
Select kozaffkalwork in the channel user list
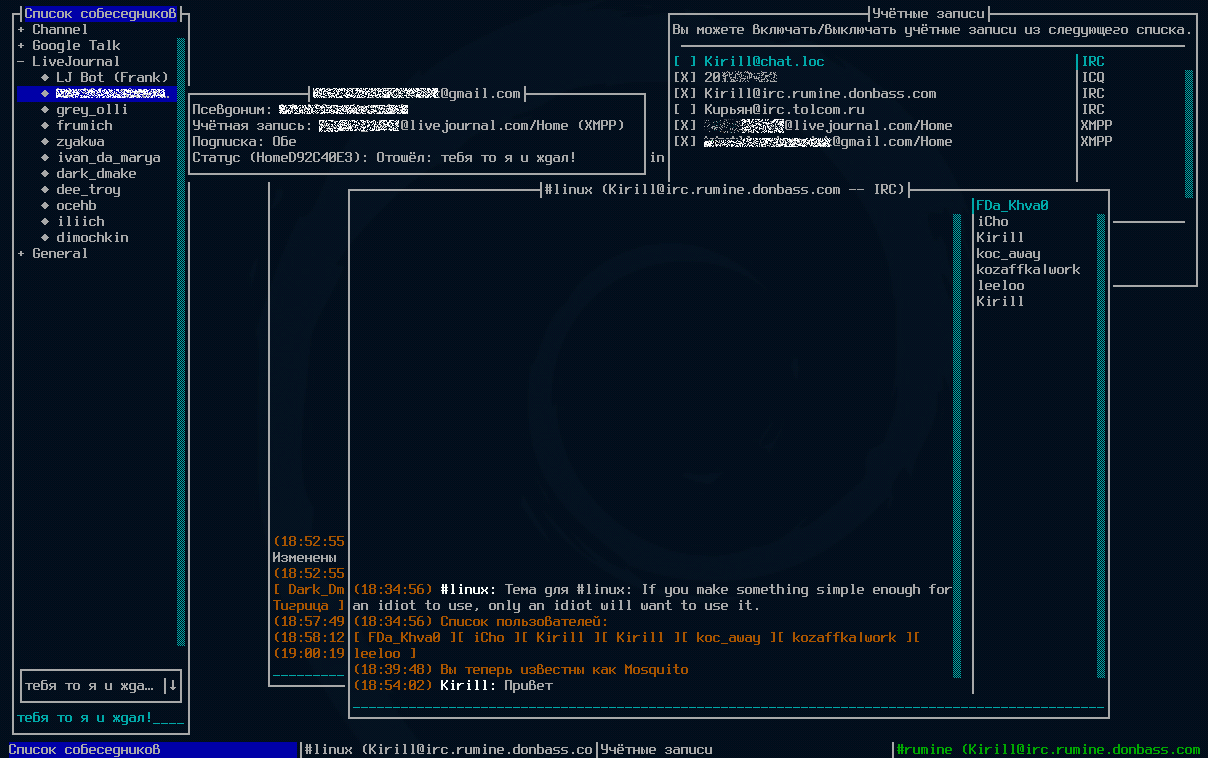click(x=1028, y=269)
